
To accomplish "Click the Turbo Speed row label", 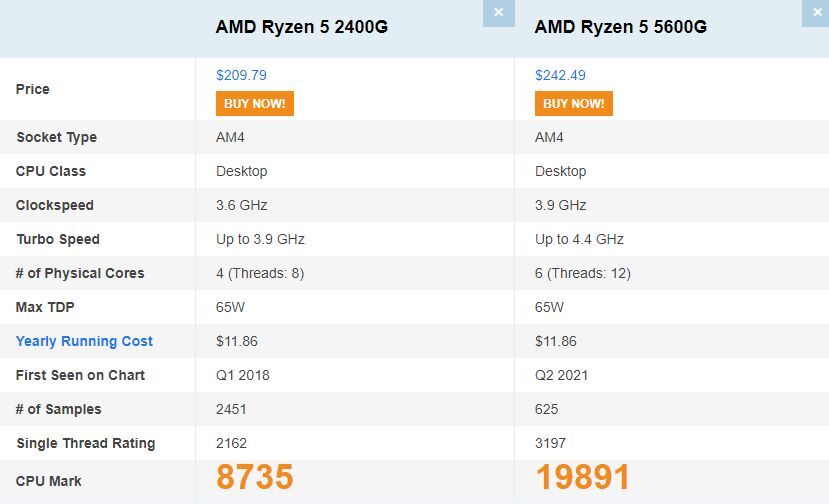I will tap(57, 239).
